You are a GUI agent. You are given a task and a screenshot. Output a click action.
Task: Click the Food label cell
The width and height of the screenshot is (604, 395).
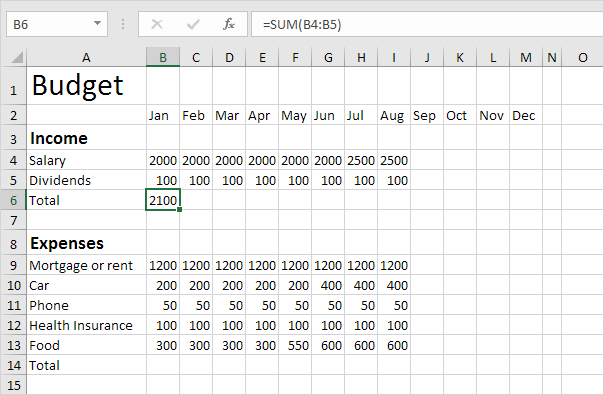coord(86,345)
